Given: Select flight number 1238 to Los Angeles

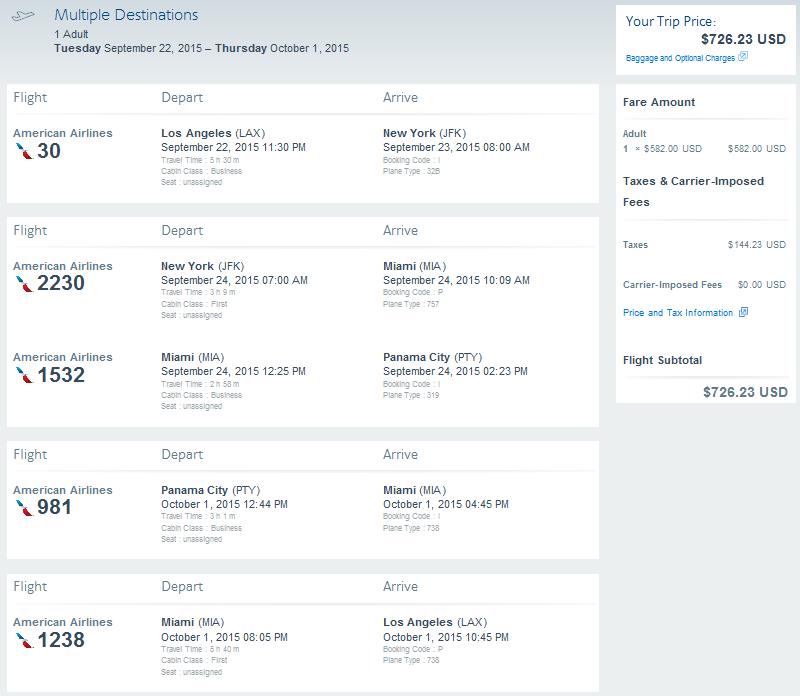Looking at the screenshot, I should click(61, 640).
